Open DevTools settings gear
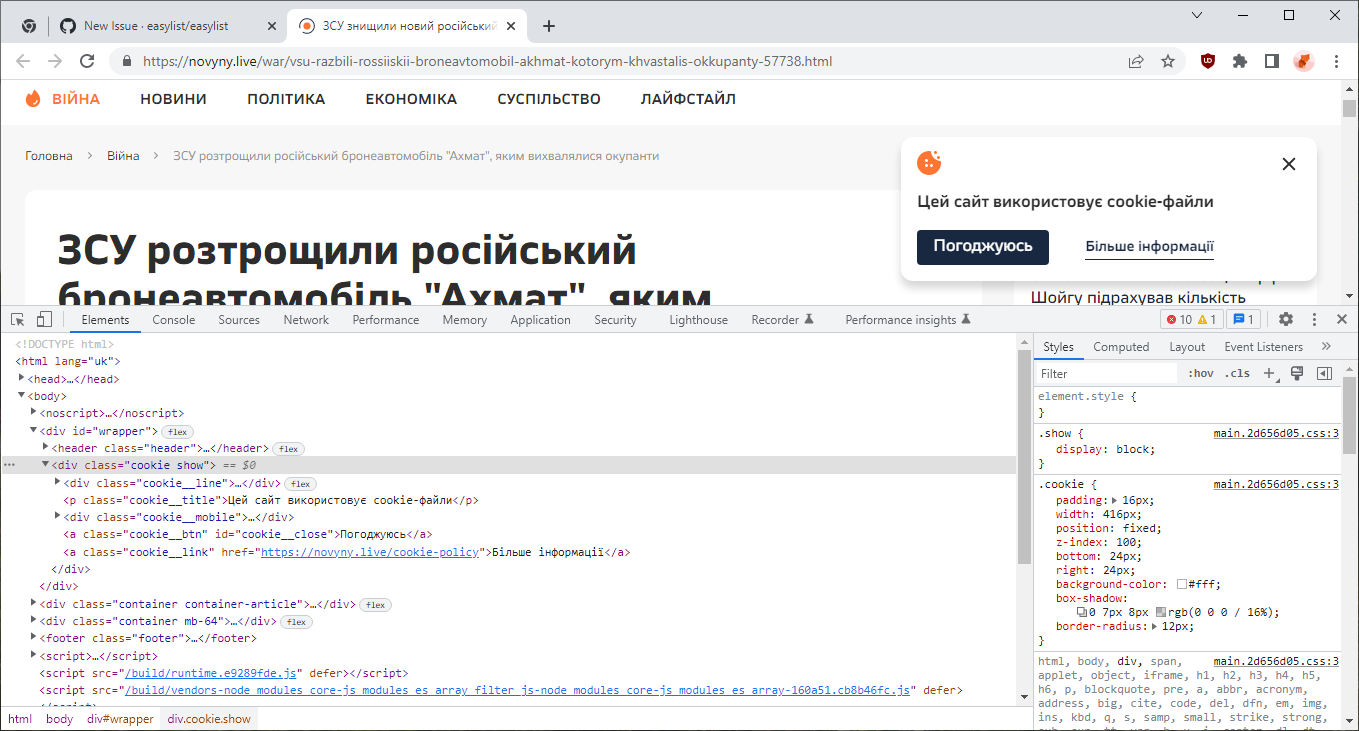This screenshot has height=731, width=1359. click(1286, 318)
